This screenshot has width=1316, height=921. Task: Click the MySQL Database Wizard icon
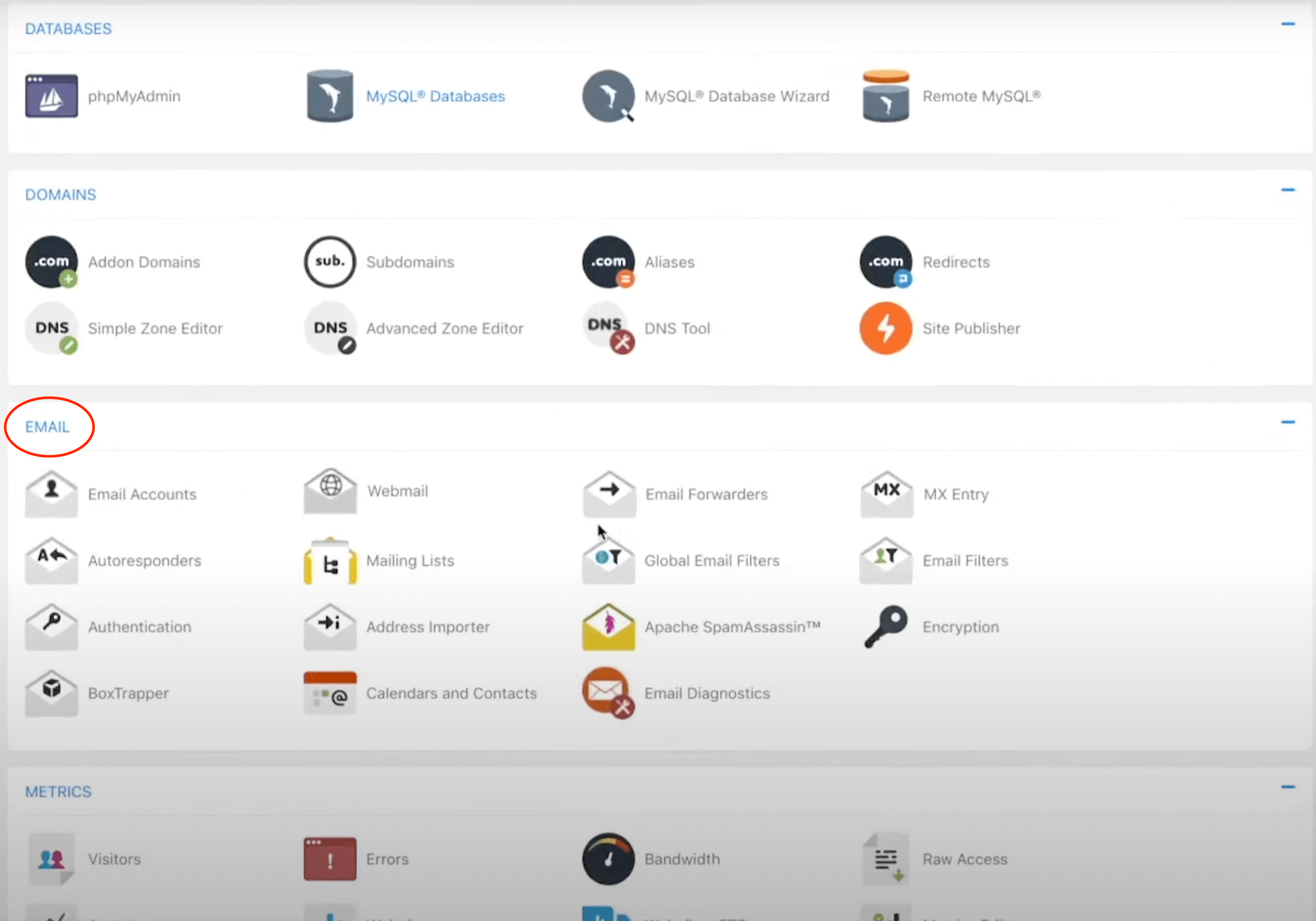click(x=608, y=96)
